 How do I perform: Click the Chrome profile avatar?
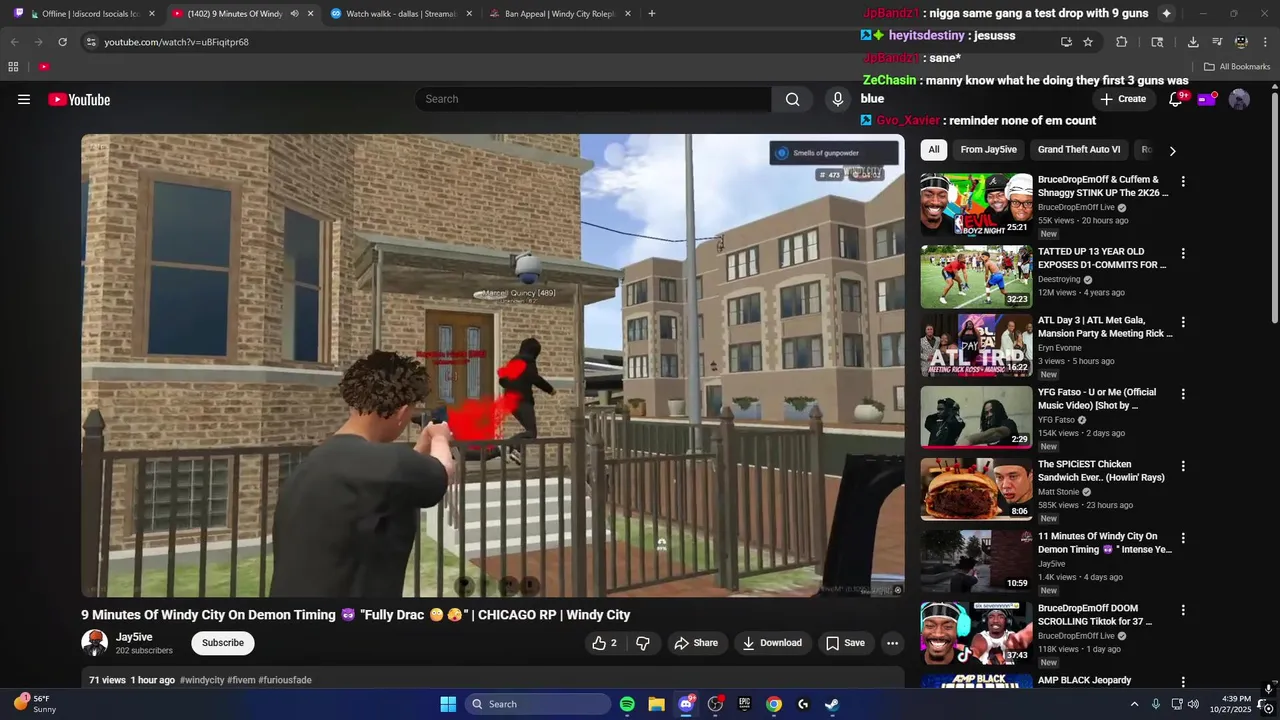[x=1241, y=42]
